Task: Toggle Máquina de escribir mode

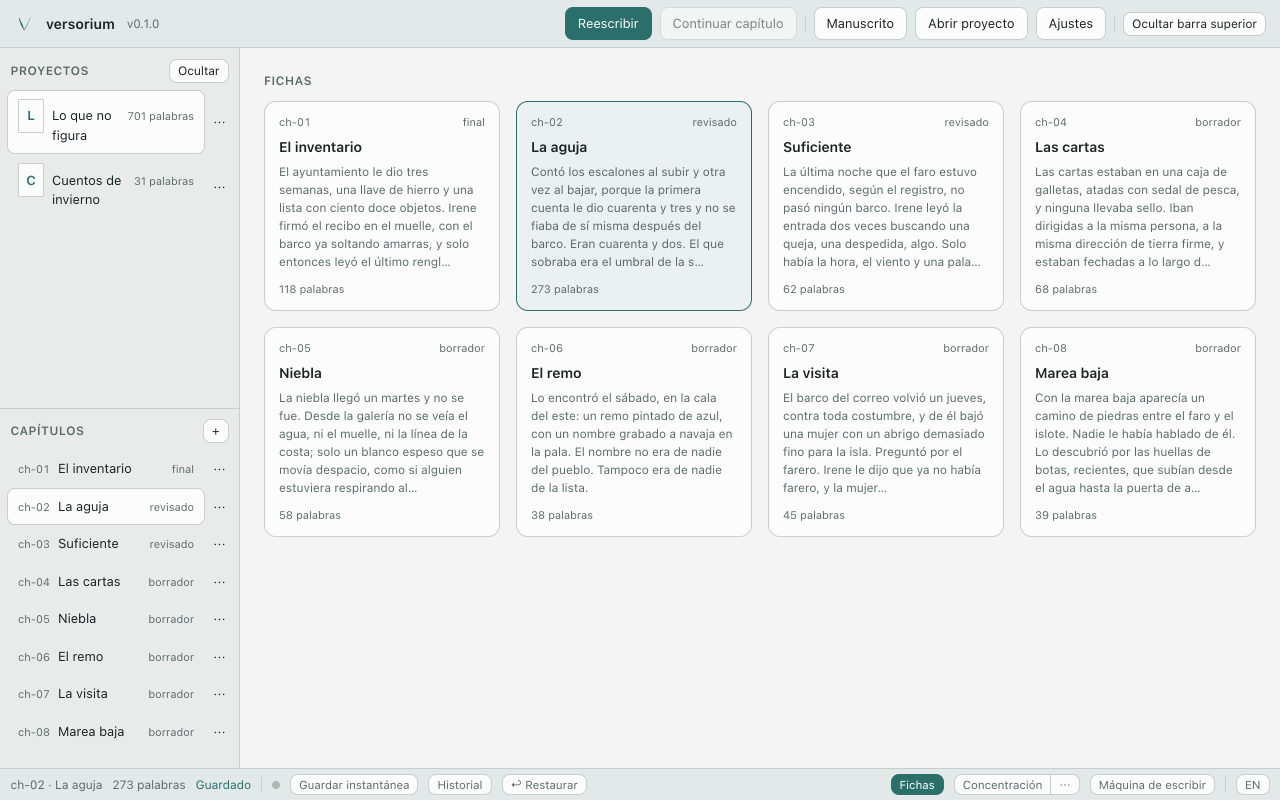Action: coord(1152,785)
